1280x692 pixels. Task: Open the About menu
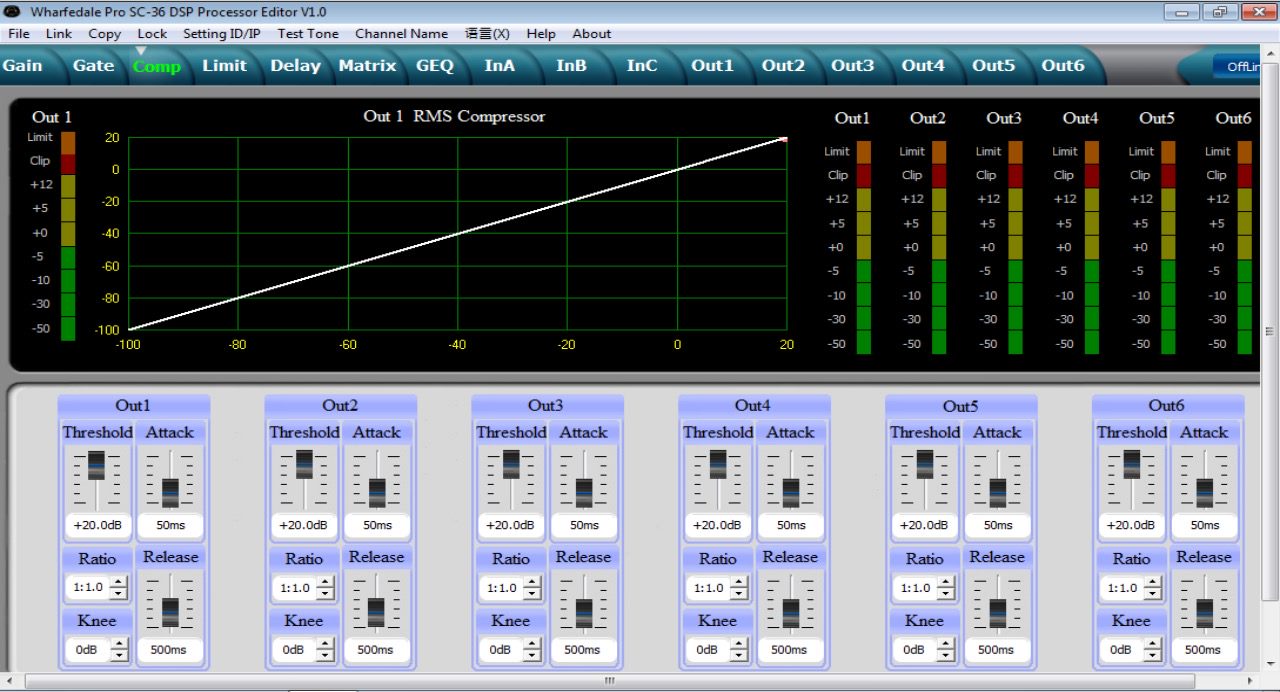pos(592,33)
